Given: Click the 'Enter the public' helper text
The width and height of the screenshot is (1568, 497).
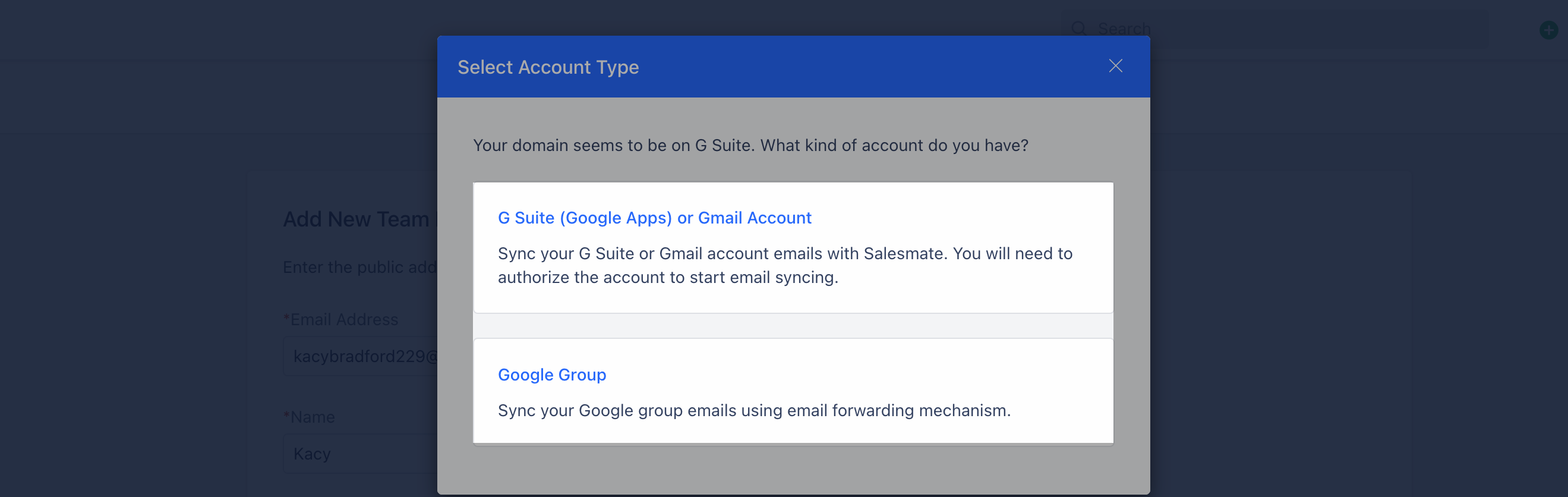Looking at the screenshot, I should (359, 267).
